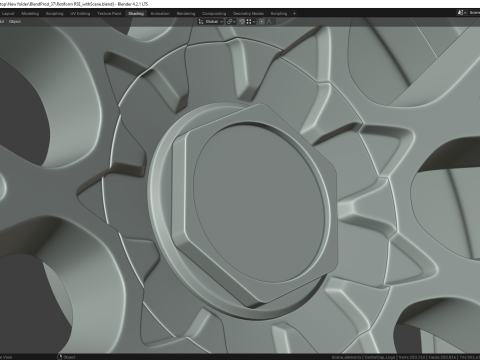The width and height of the screenshot is (480, 360).
Task: Open the Rendering workspace tab
Action: click(186, 14)
